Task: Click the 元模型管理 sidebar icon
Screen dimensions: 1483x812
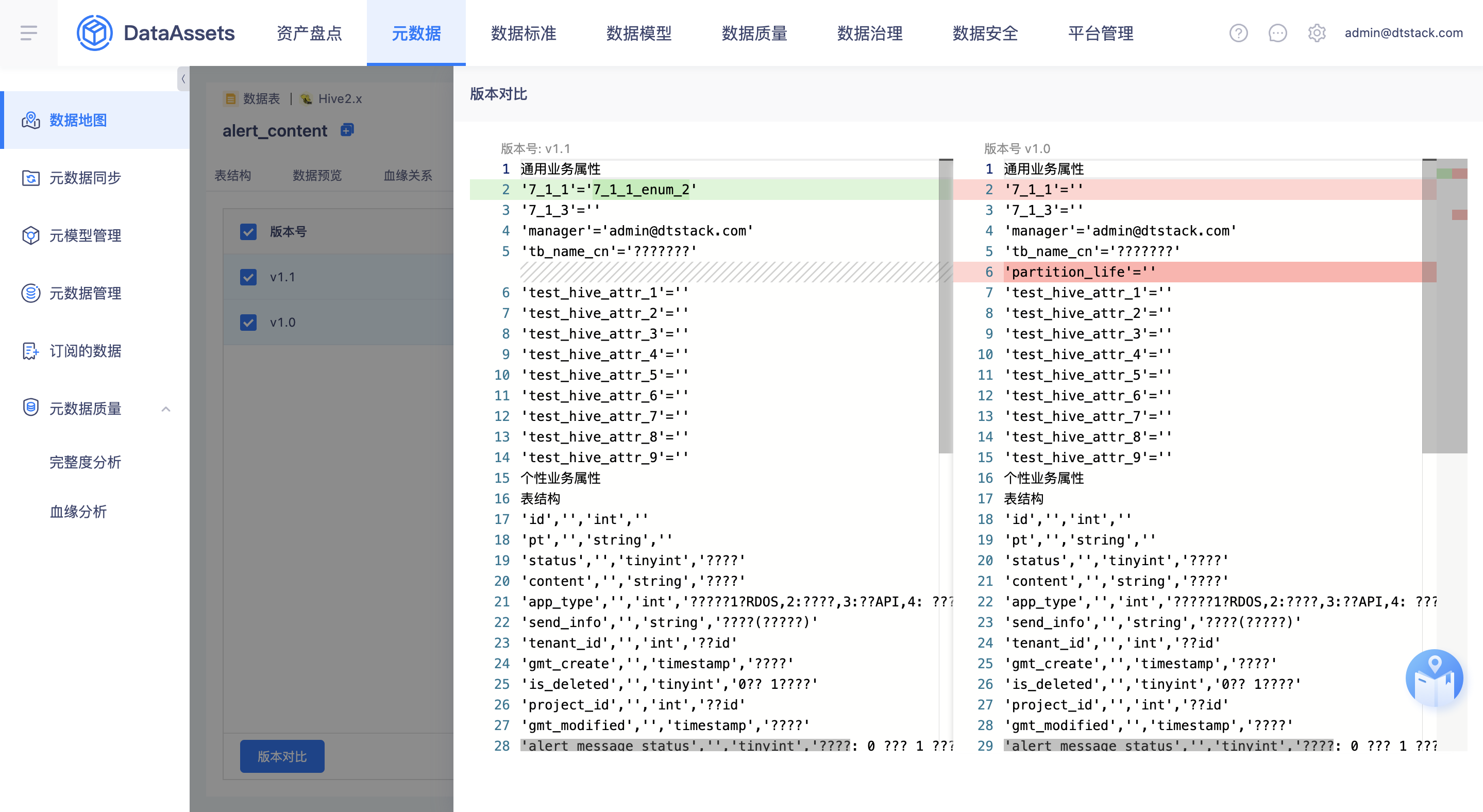Action: point(30,235)
